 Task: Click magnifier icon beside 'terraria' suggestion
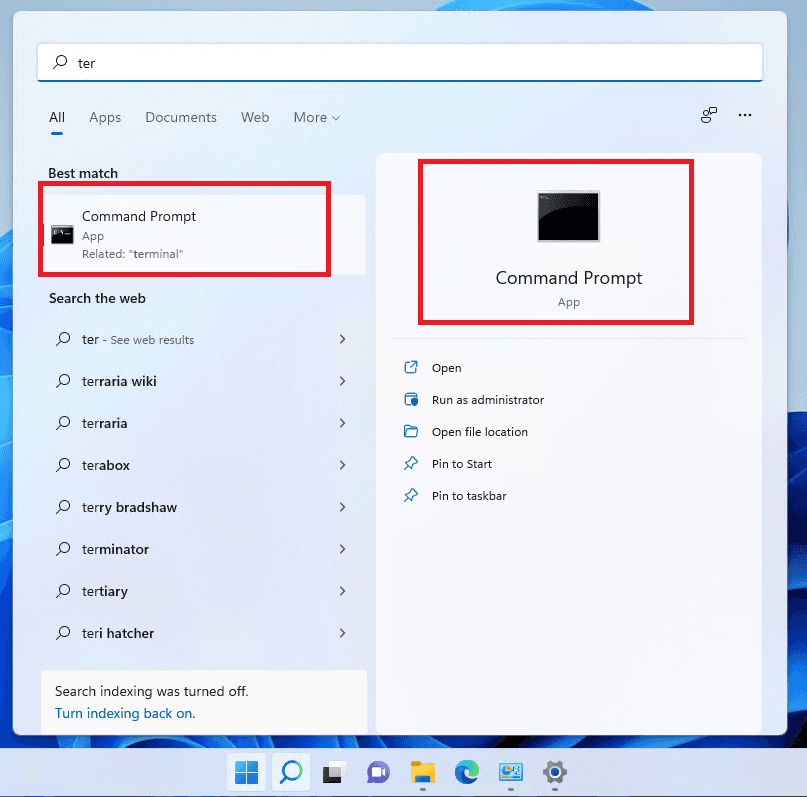click(x=63, y=423)
